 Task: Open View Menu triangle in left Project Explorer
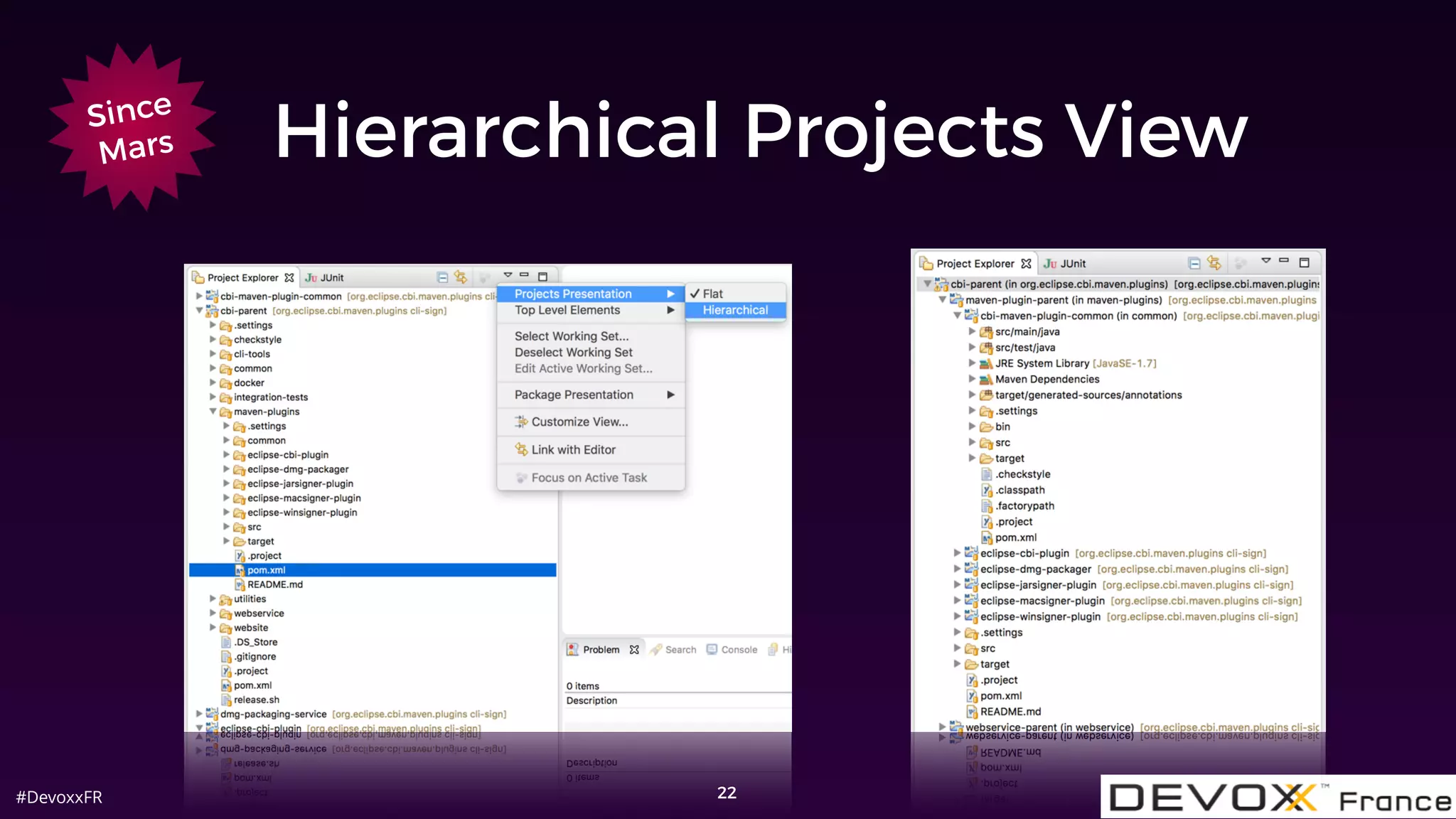coord(508,275)
